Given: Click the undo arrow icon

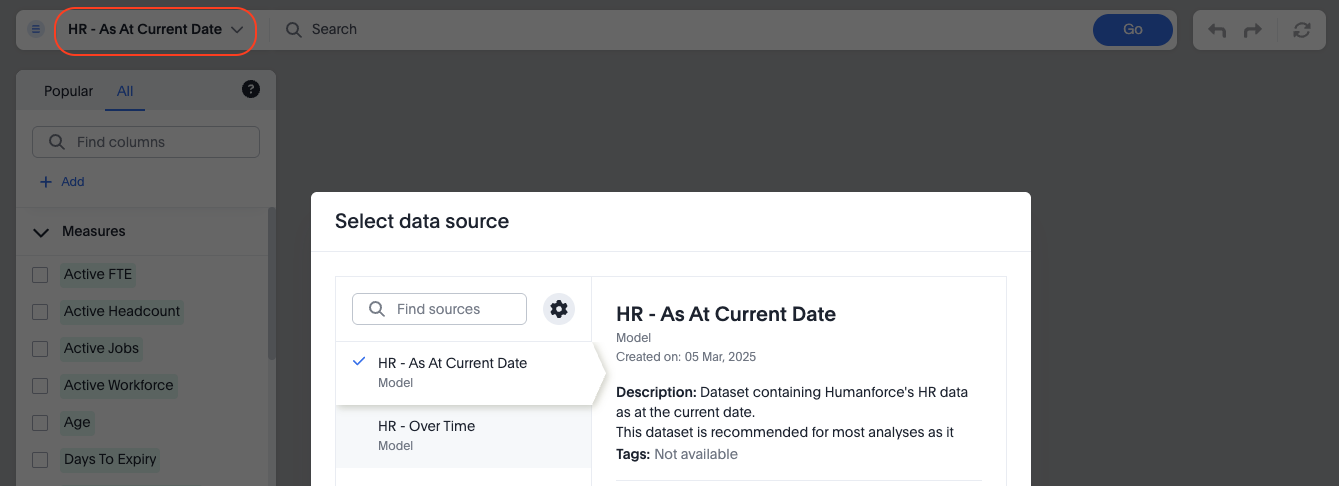Looking at the screenshot, I should [x=1217, y=30].
